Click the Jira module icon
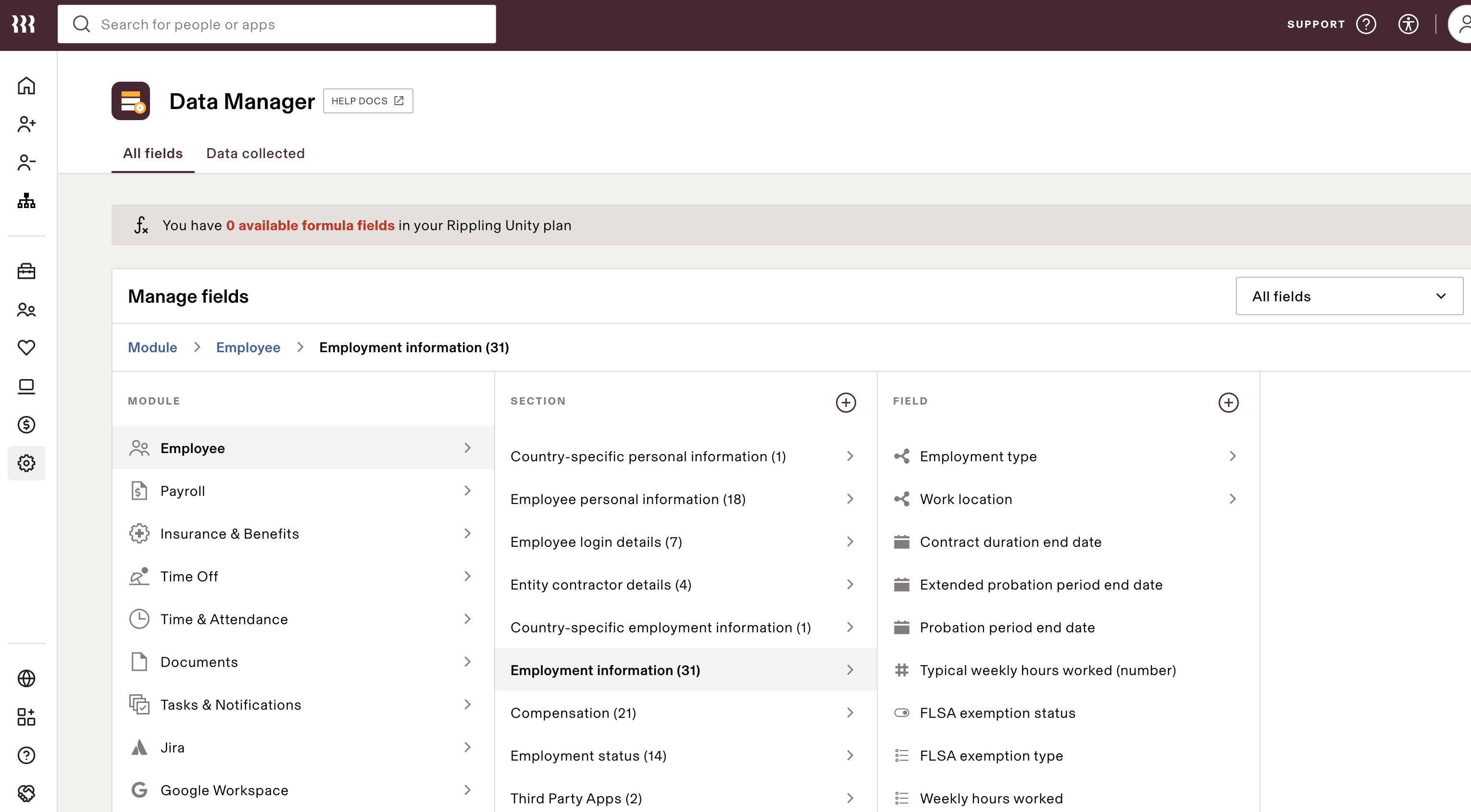The image size is (1471, 812). click(139, 748)
